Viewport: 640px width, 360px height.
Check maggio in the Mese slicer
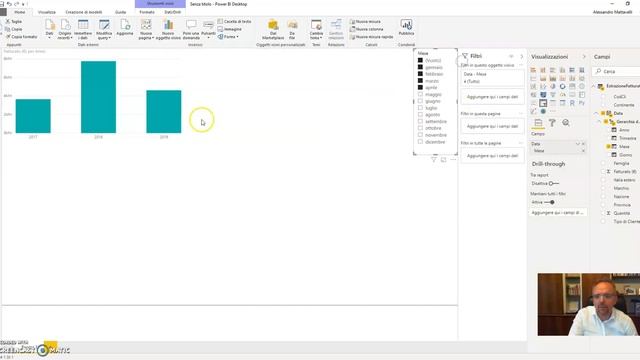coord(420,94)
